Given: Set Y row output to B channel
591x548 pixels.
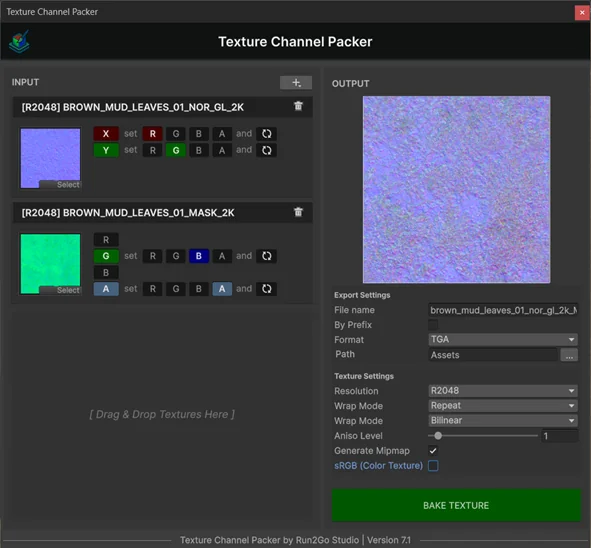Looking at the screenshot, I should point(199,150).
